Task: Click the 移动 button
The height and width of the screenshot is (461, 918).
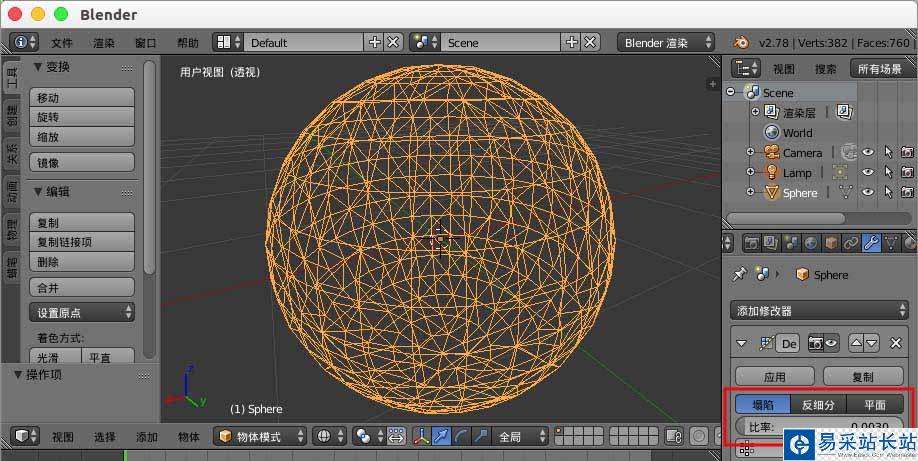Action: (82, 97)
